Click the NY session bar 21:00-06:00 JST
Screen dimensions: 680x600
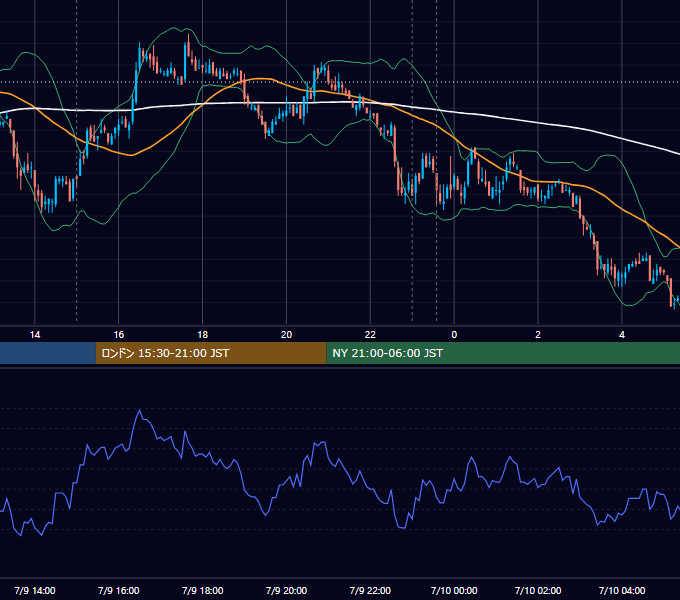503,353
